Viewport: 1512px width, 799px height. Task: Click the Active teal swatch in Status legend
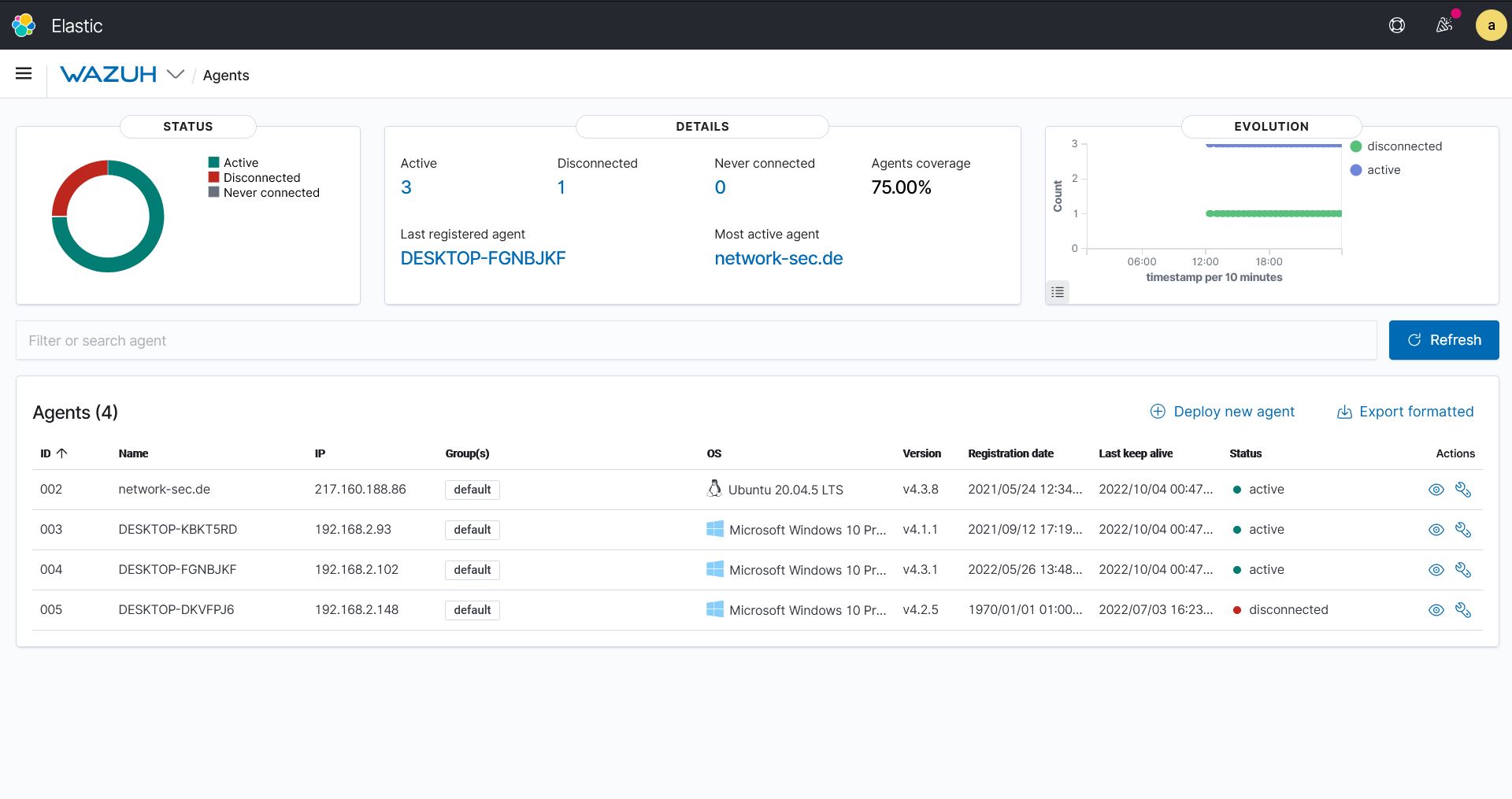pos(213,162)
